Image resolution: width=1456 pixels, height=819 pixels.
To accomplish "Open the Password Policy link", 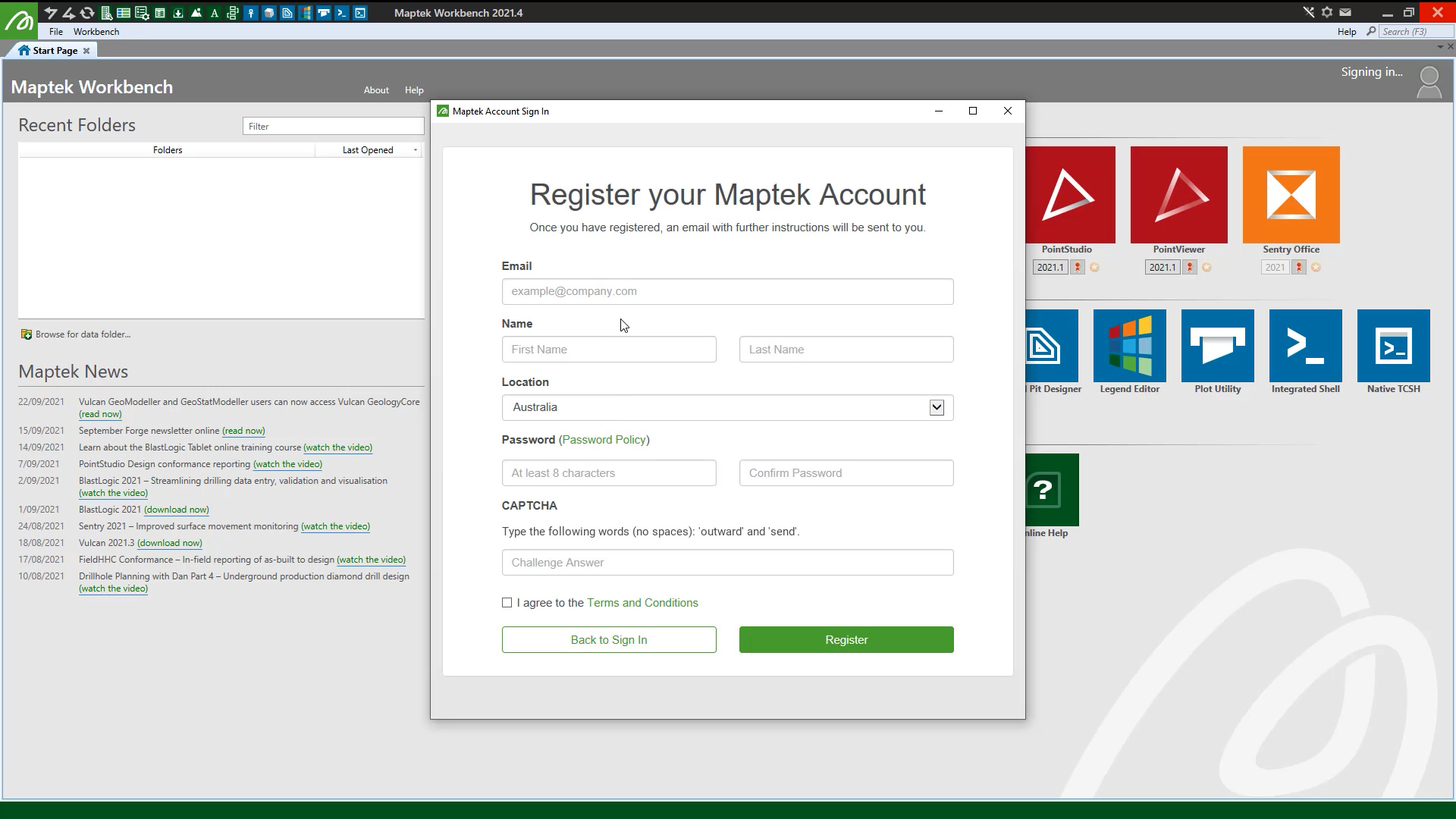I will coord(604,440).
